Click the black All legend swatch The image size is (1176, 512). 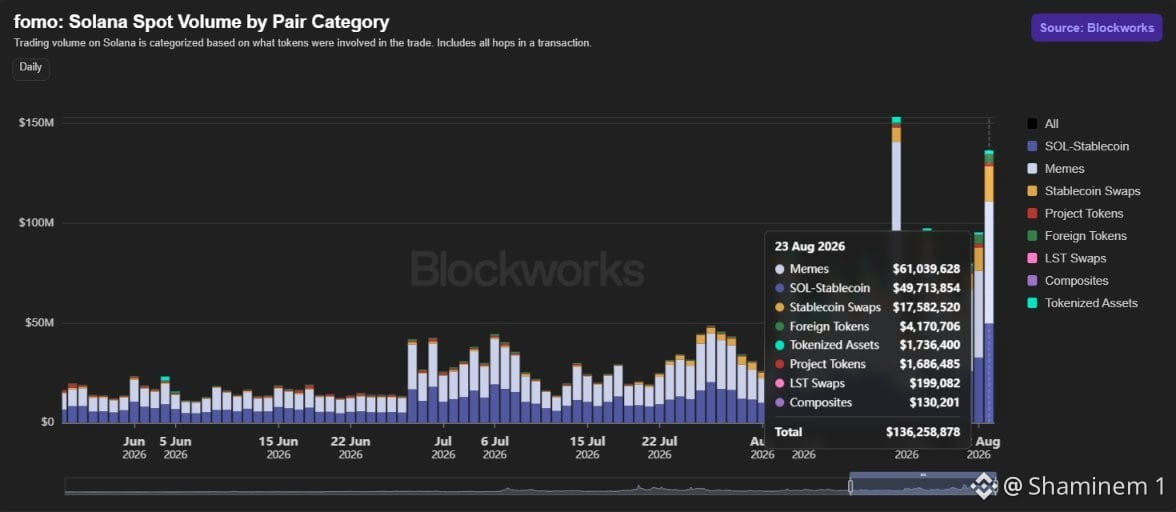pyautogui.click(x=1032, y=124)
